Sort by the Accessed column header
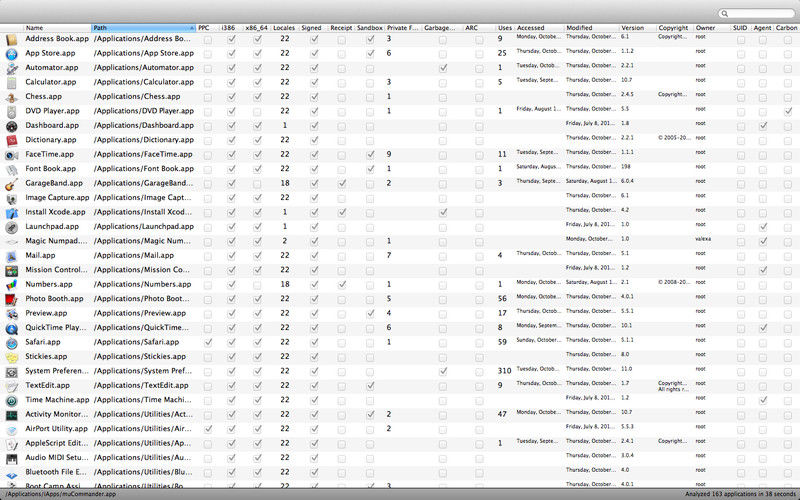This screenshot has width=800, height=500. 531,28
